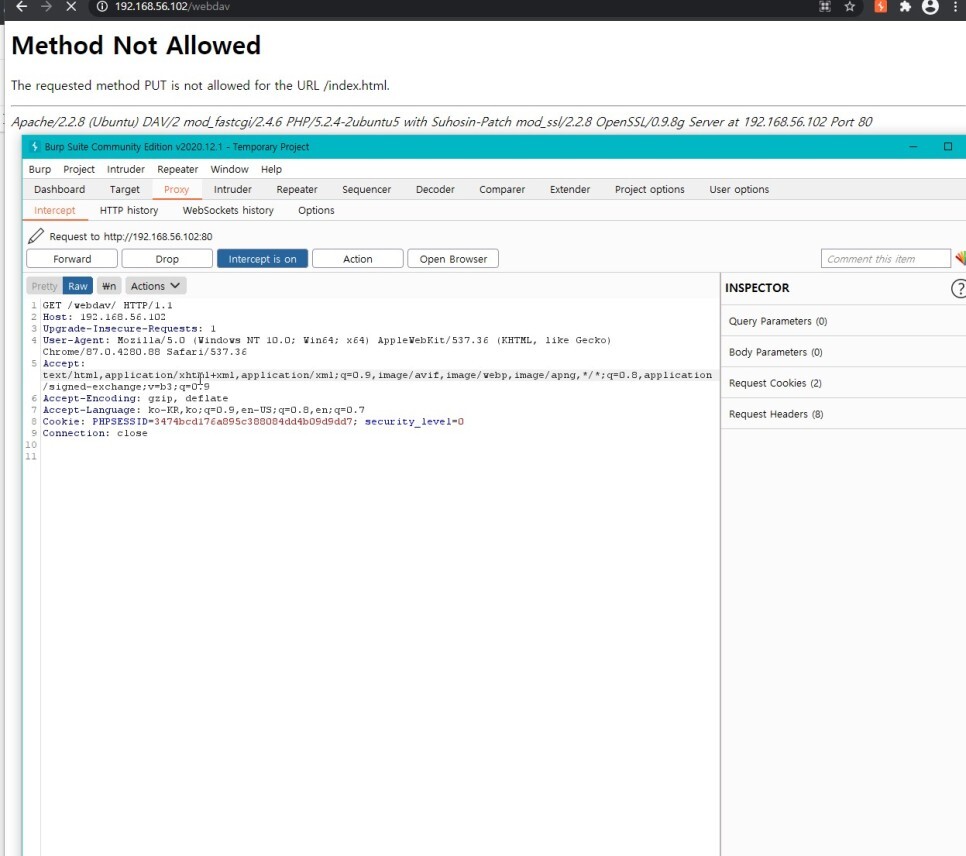Image resolution: width=966 pixels, height=856 pixels.
Task: Click the Accept-Encoding: gzip, deflate line
Action: pyautogui.click(x=135, y=398)
